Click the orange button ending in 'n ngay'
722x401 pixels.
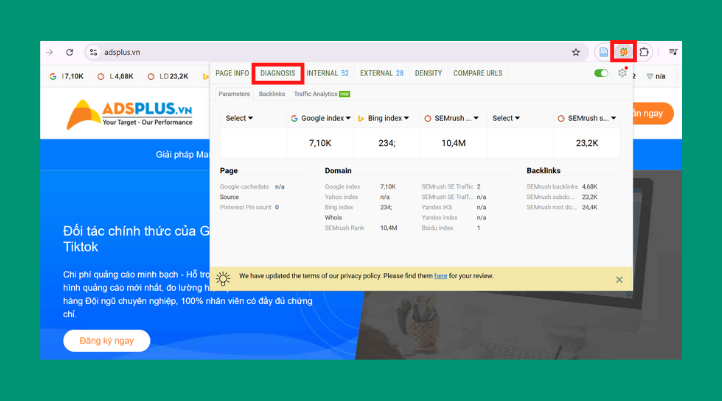pos(653,113)
